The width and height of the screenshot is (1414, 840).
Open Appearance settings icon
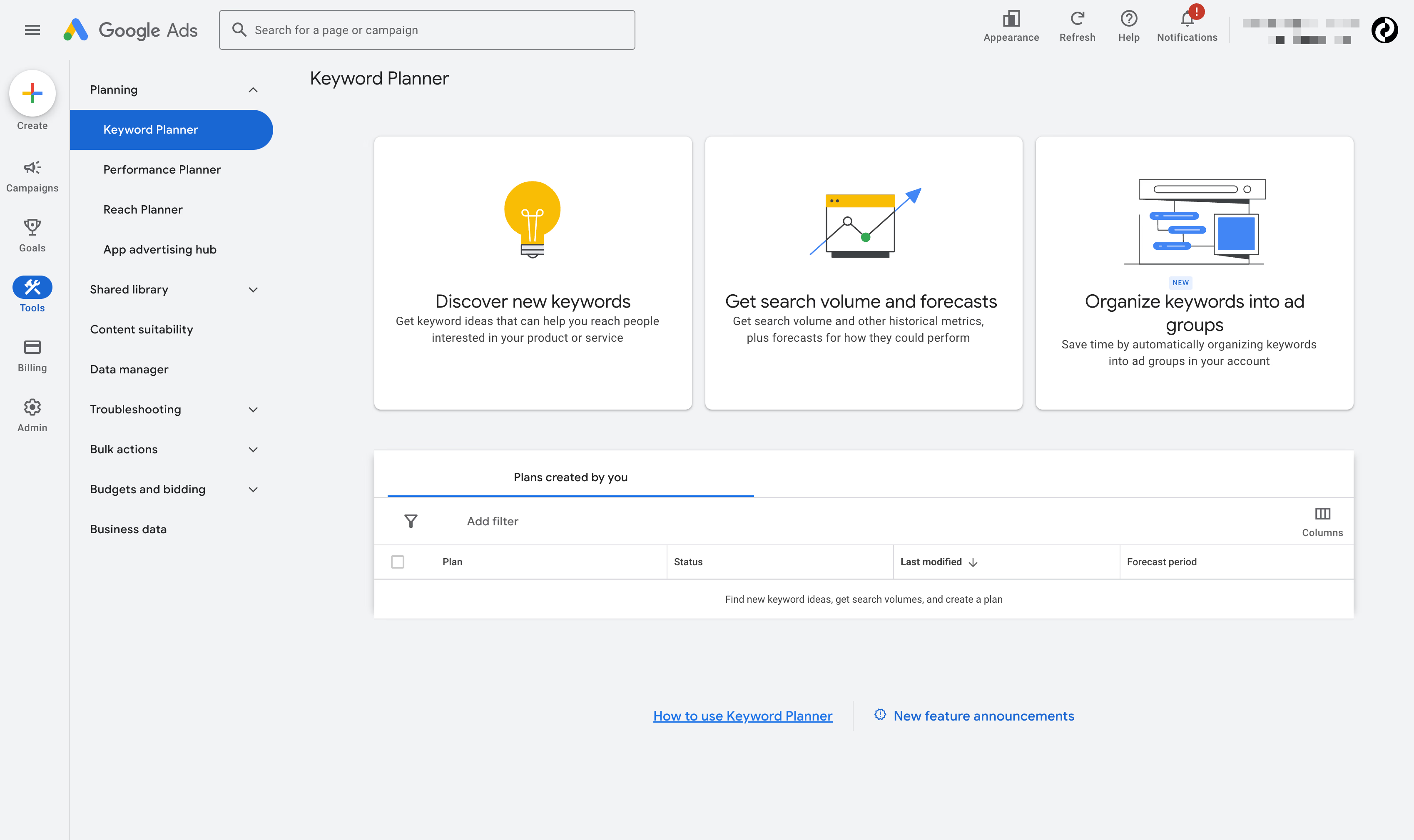1011,19
